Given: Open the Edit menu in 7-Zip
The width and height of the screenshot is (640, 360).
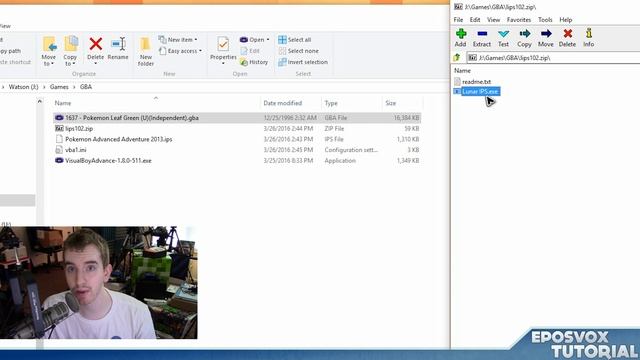Looking at the screenshot, I should pos(475,20).
